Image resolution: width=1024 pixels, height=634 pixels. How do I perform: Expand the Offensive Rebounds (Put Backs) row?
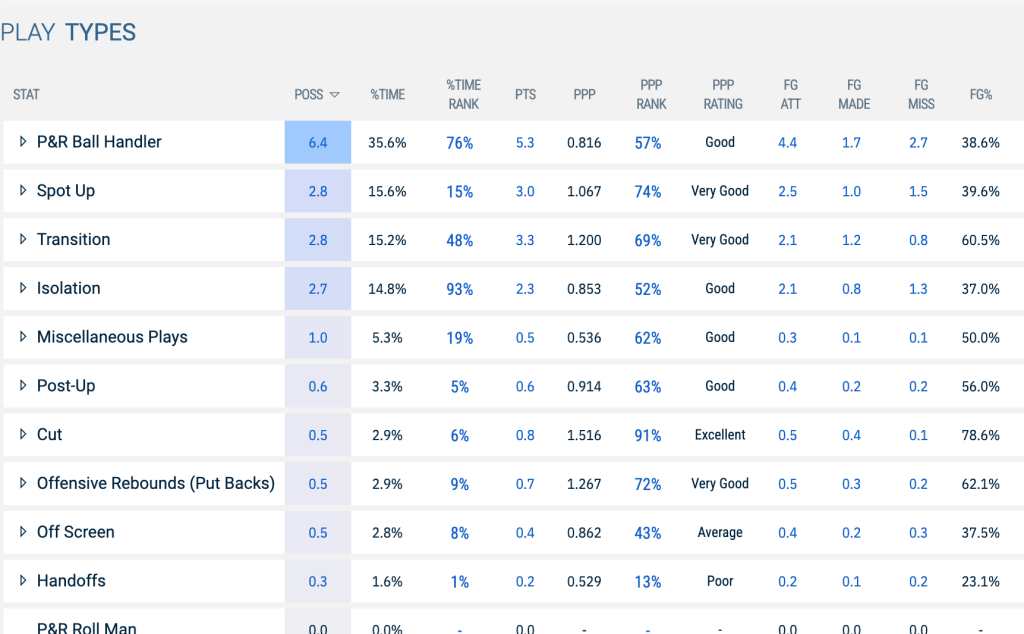click(x=23, y=483)
